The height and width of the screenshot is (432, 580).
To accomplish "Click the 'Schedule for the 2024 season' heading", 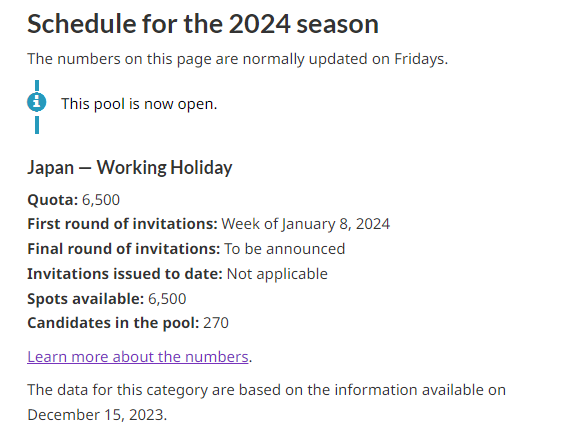I will coord(203,24).
